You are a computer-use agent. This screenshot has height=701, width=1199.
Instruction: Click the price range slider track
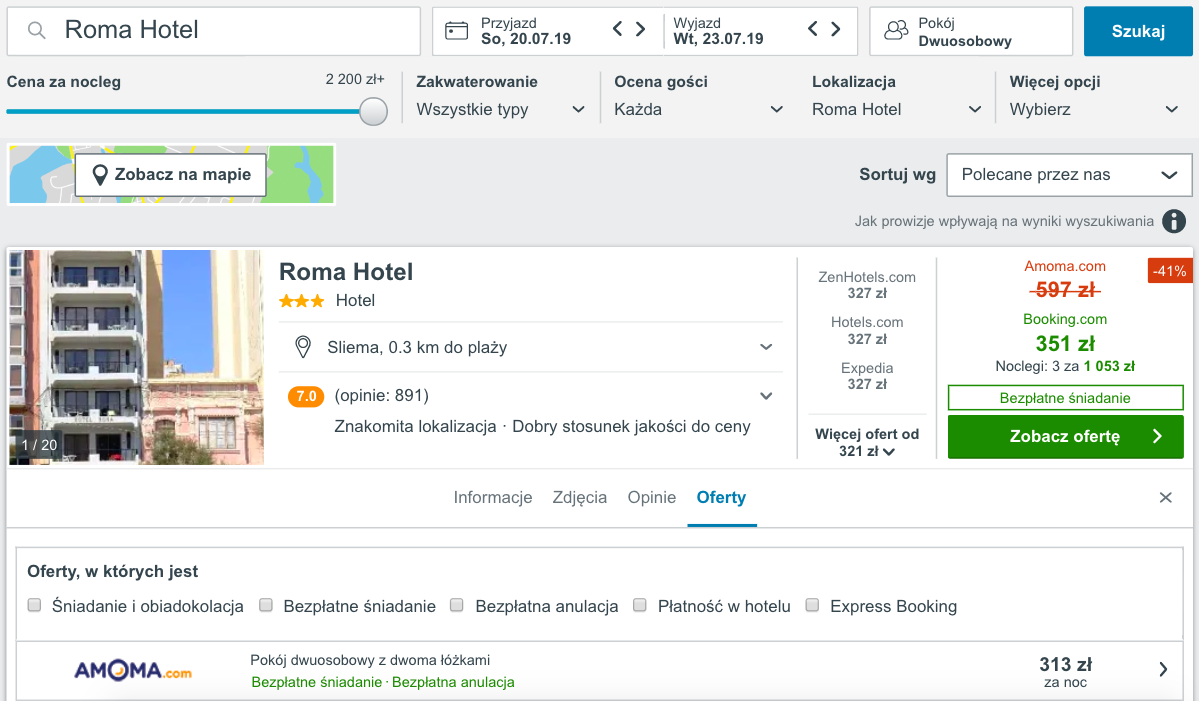[x=184, y=112]
